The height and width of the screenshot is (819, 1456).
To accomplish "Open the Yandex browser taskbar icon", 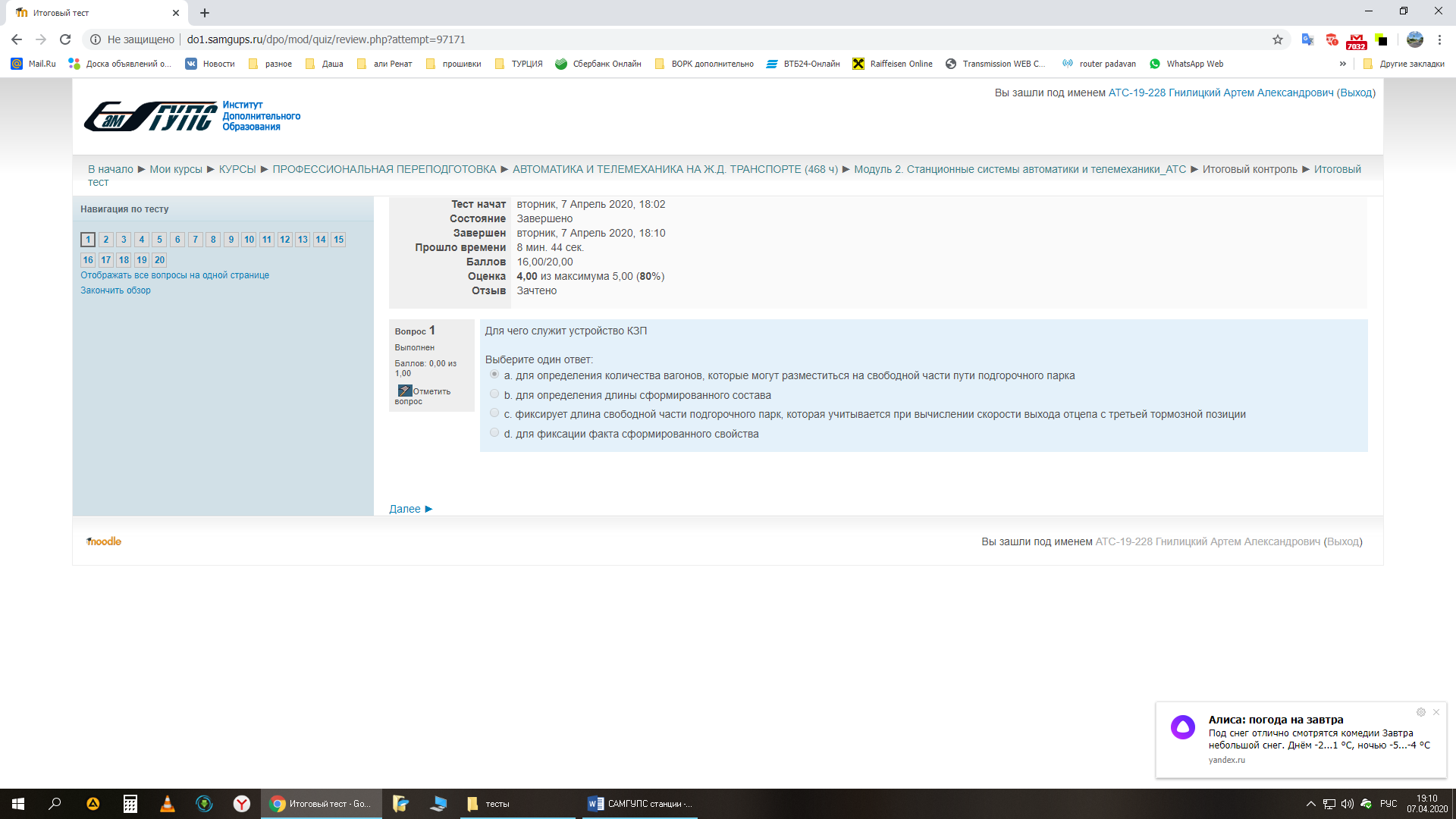I will pos(241,804).
